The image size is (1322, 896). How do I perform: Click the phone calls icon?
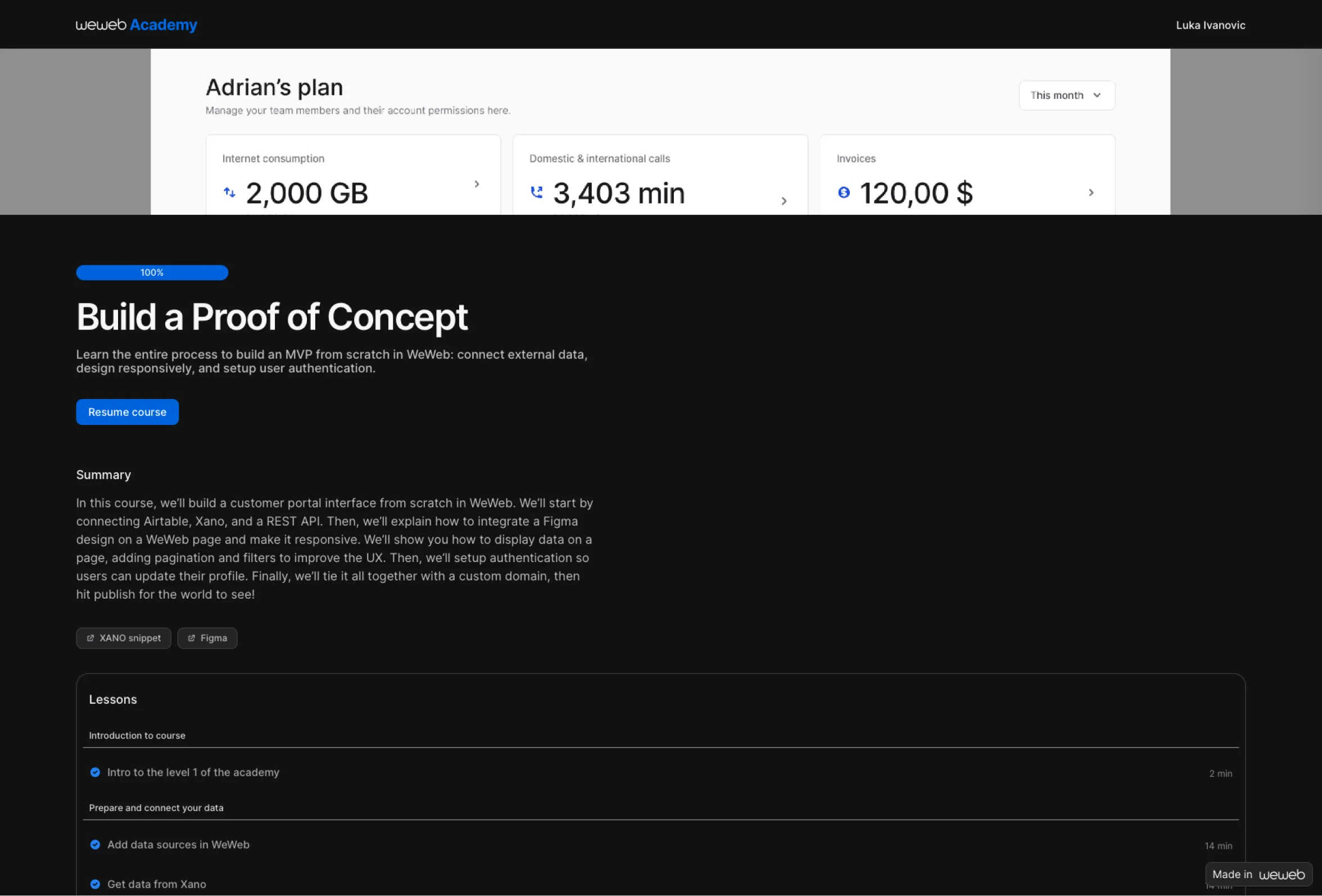tap(536, 192)
